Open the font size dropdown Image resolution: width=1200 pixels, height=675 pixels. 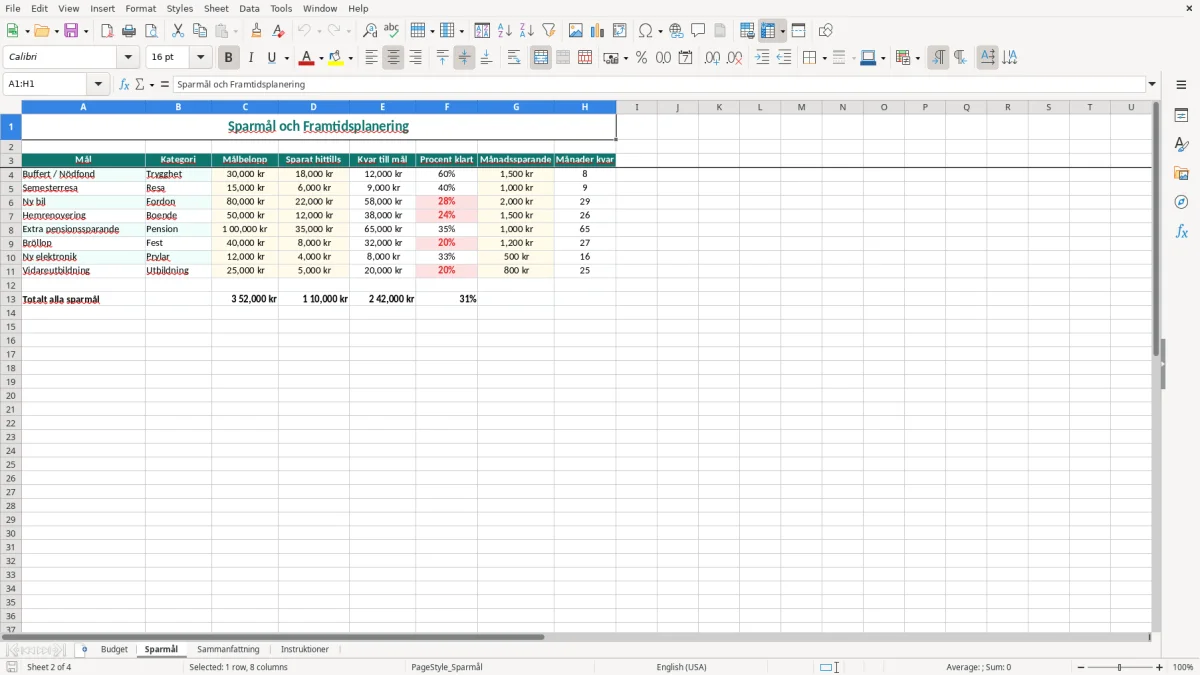point(200,58)
